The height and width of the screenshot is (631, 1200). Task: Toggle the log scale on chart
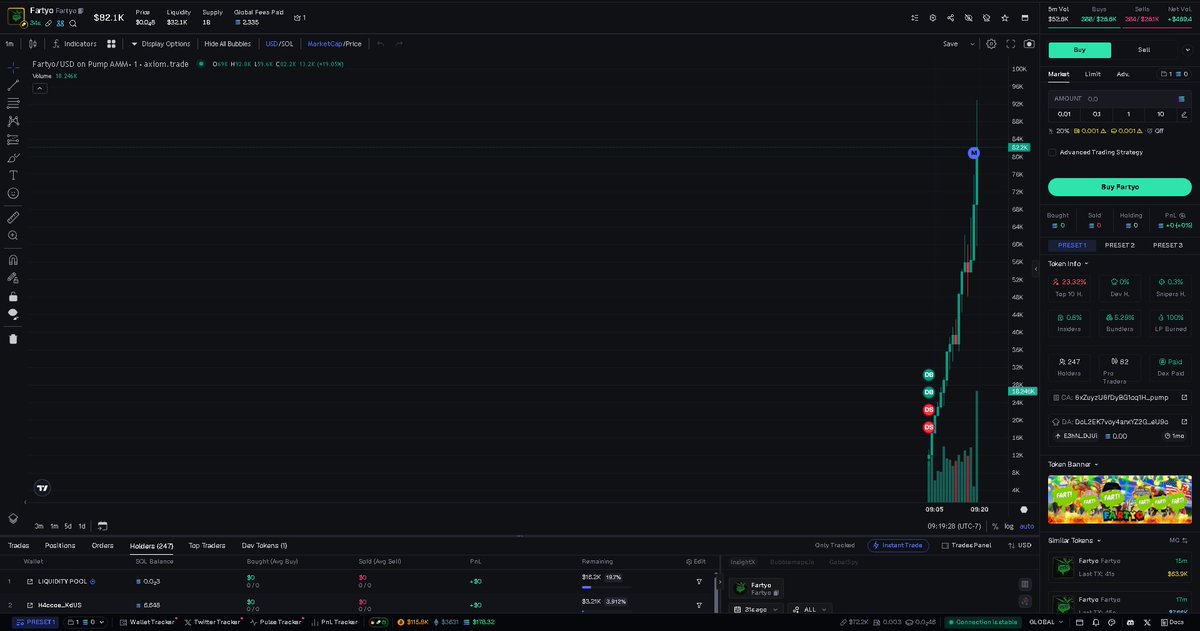(x=1009, y=526)
